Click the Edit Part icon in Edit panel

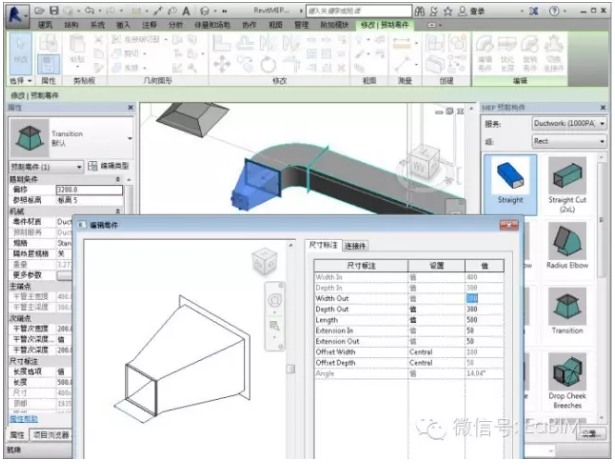[485, 53]
